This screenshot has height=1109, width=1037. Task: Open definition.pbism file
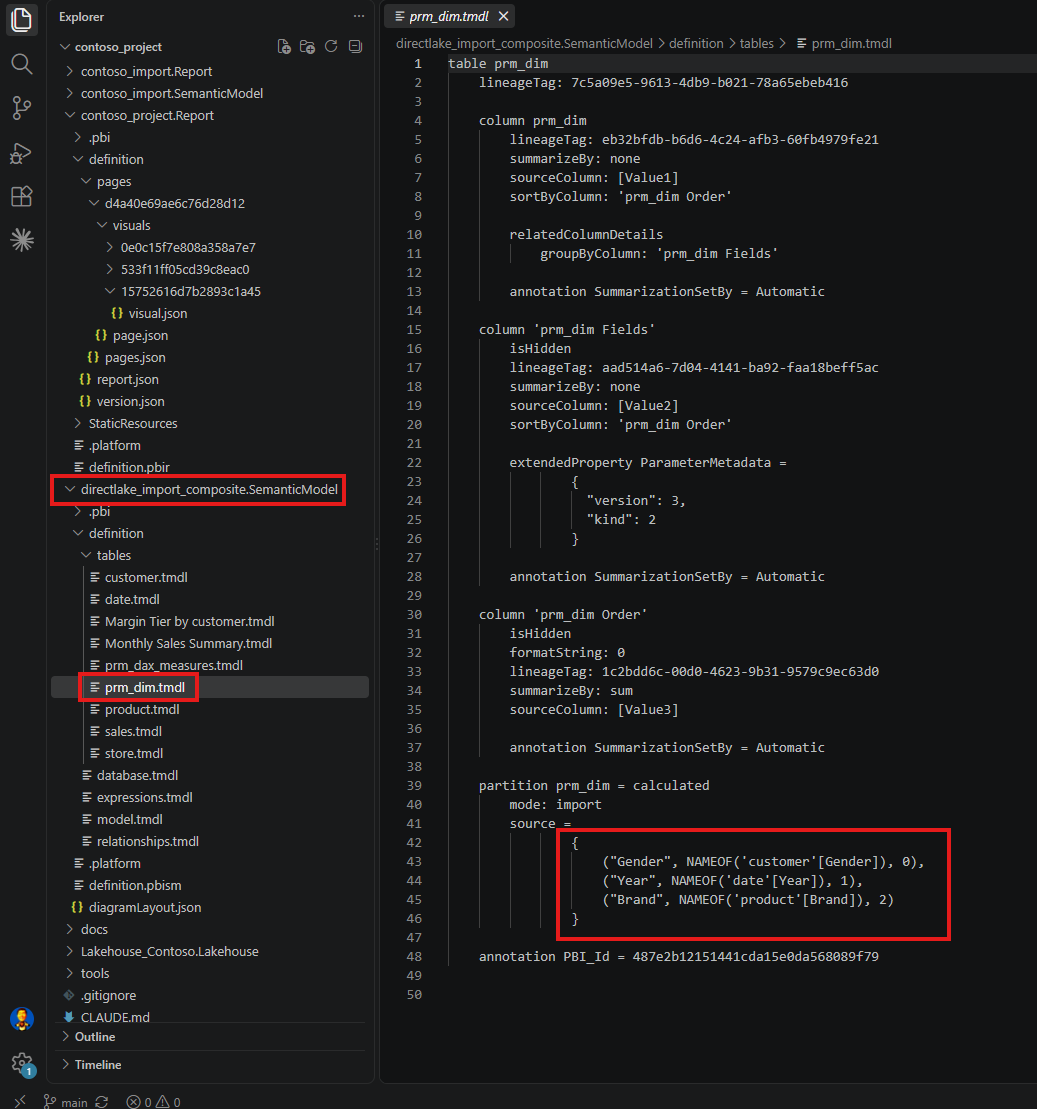point(134,885)
